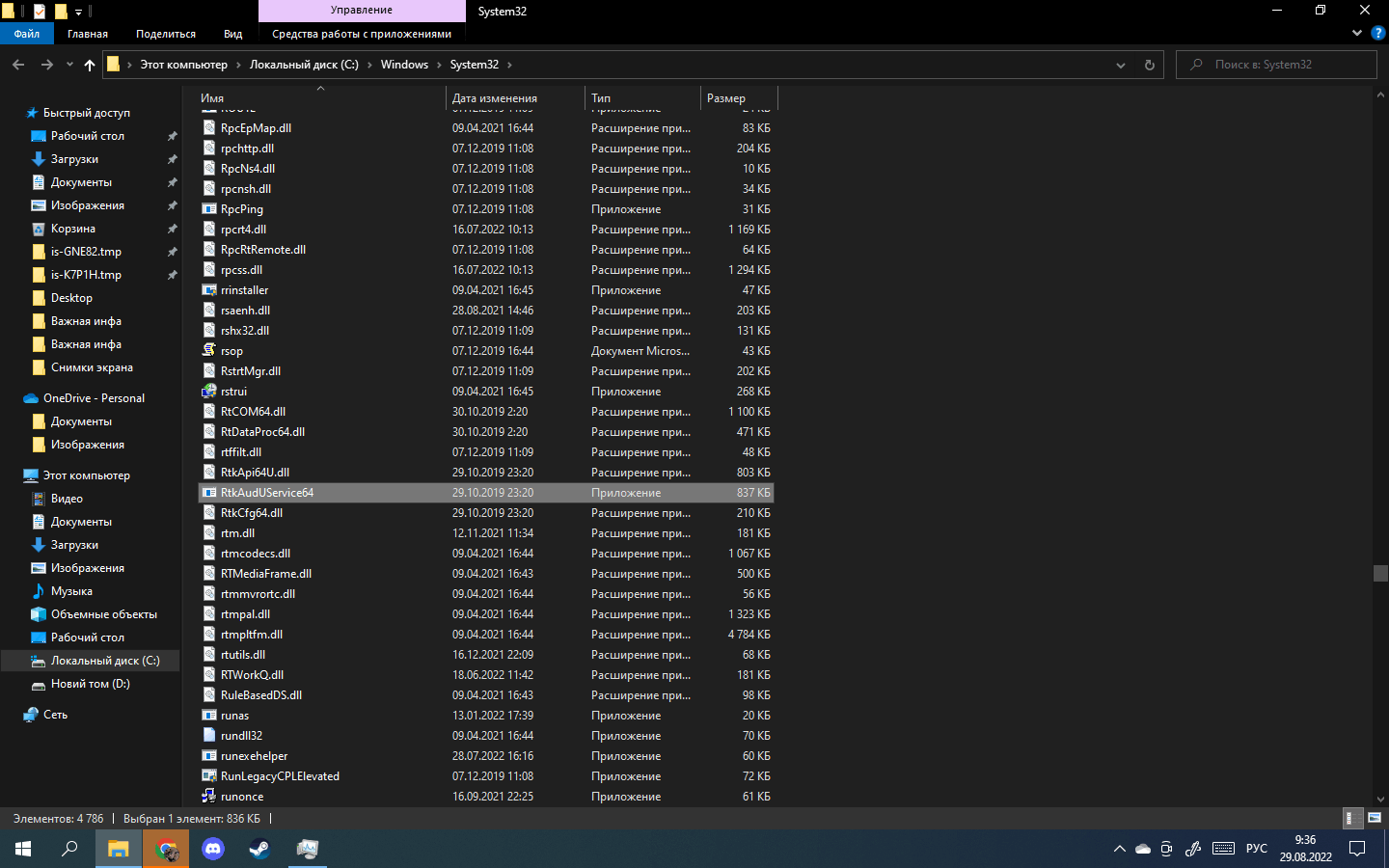1389x868 pixels.
Task: Select the Управление contextual tab
Action: (362, 11)
